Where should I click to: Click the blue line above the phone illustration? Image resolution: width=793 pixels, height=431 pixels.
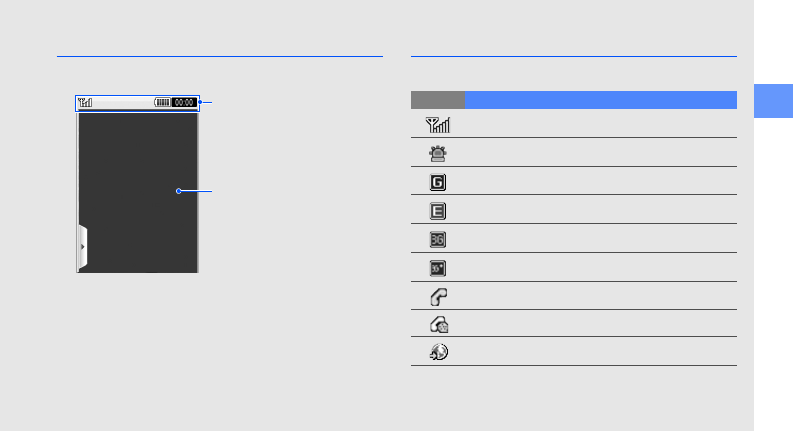220,57
